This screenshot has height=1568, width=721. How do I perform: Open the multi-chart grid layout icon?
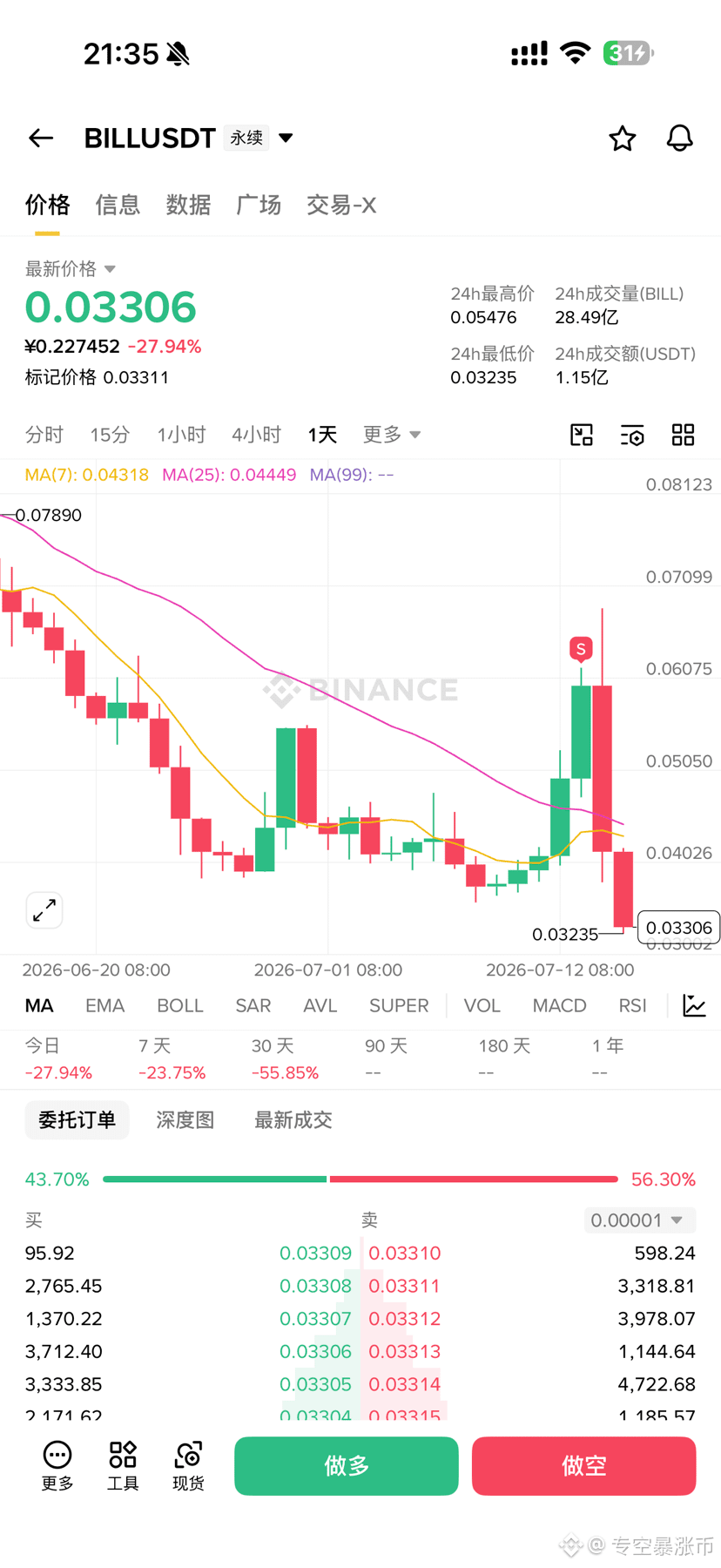(684, 435)
